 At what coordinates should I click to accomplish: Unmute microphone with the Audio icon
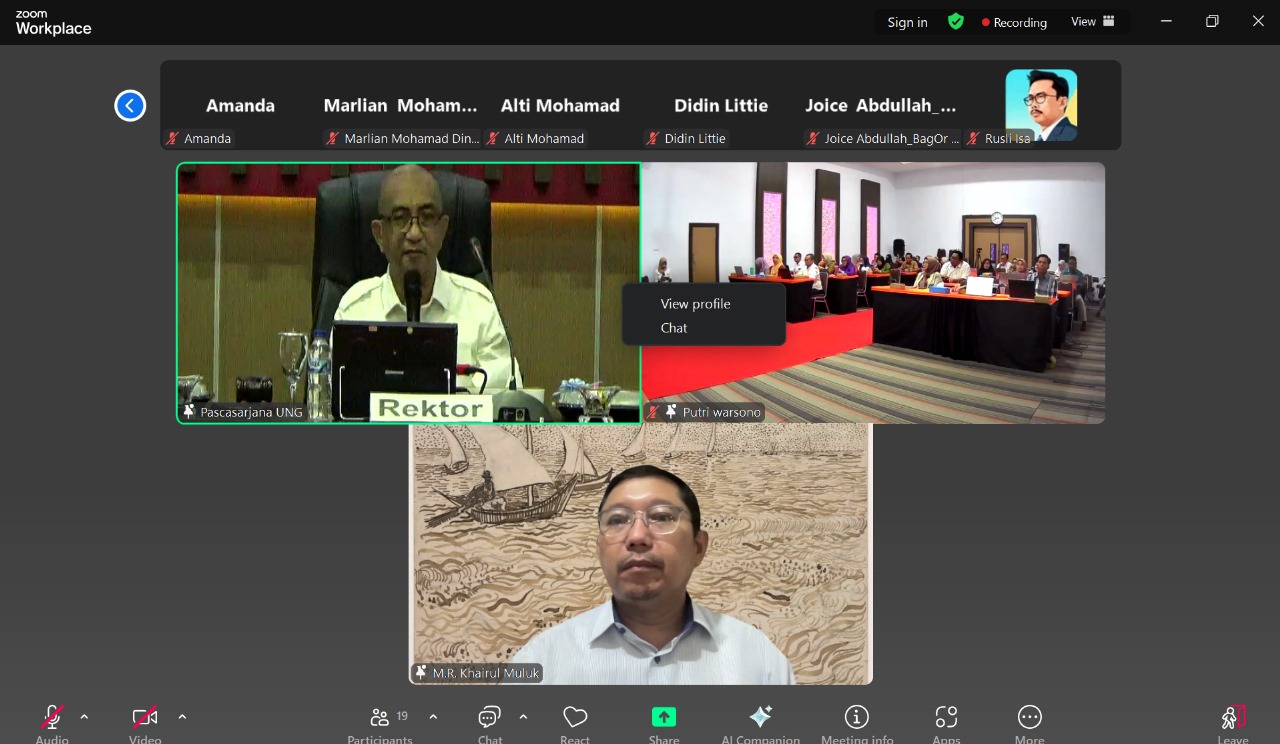tap(52, 717)
